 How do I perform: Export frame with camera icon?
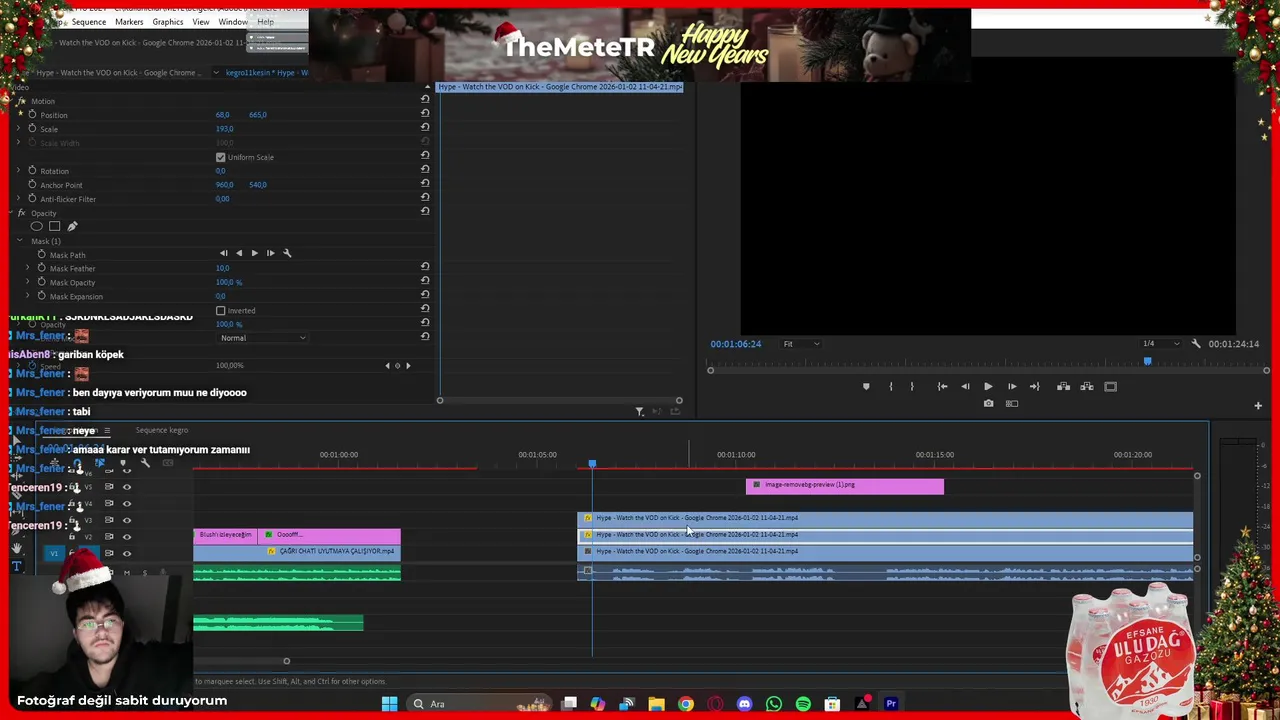click(988, 403)
